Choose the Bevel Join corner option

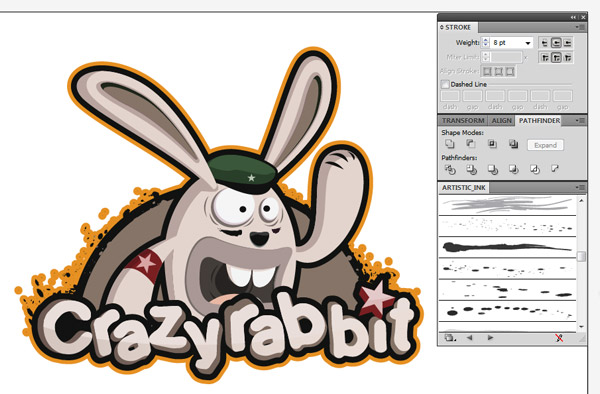point(567,58)
